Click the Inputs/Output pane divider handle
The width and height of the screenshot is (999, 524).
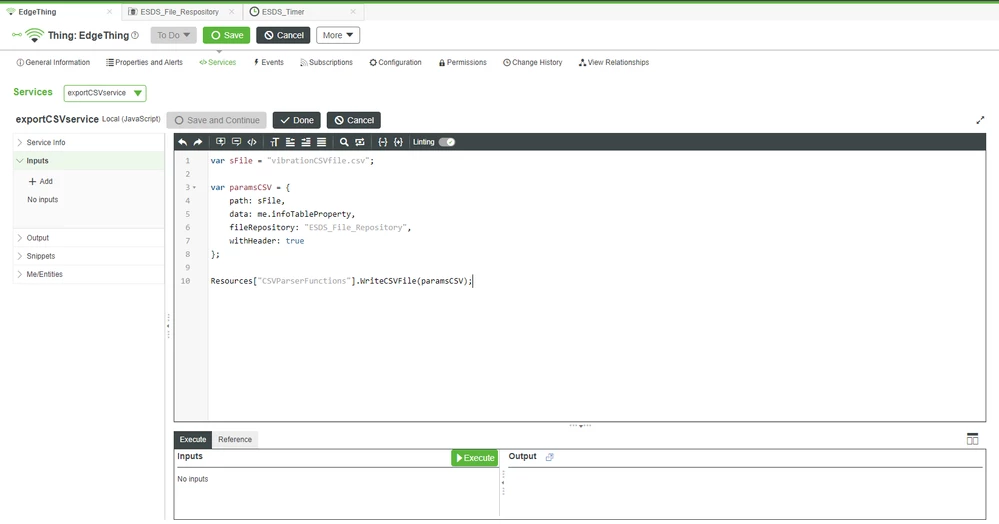503,483
